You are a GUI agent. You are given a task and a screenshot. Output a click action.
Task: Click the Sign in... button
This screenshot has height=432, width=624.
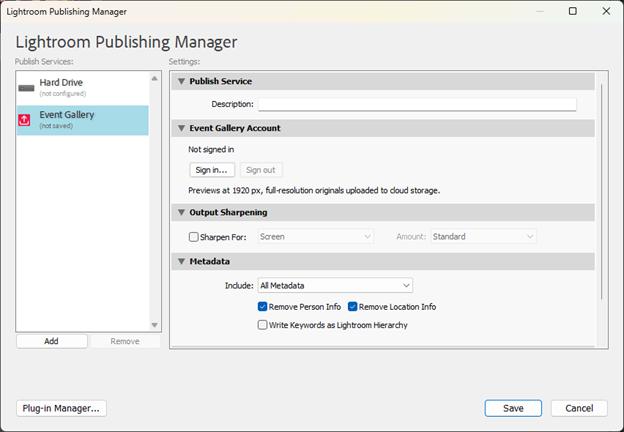[212, 170]
